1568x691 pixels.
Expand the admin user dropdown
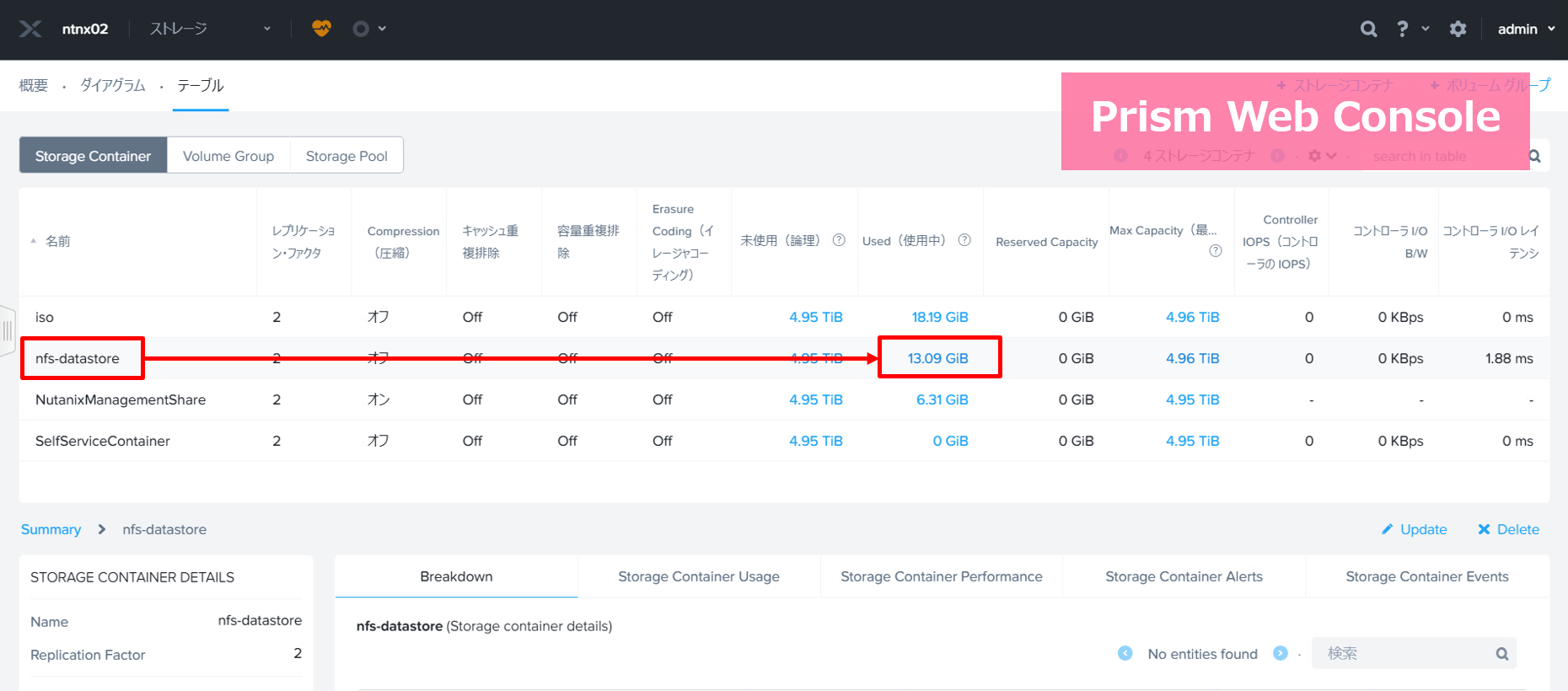point(1526,29)
